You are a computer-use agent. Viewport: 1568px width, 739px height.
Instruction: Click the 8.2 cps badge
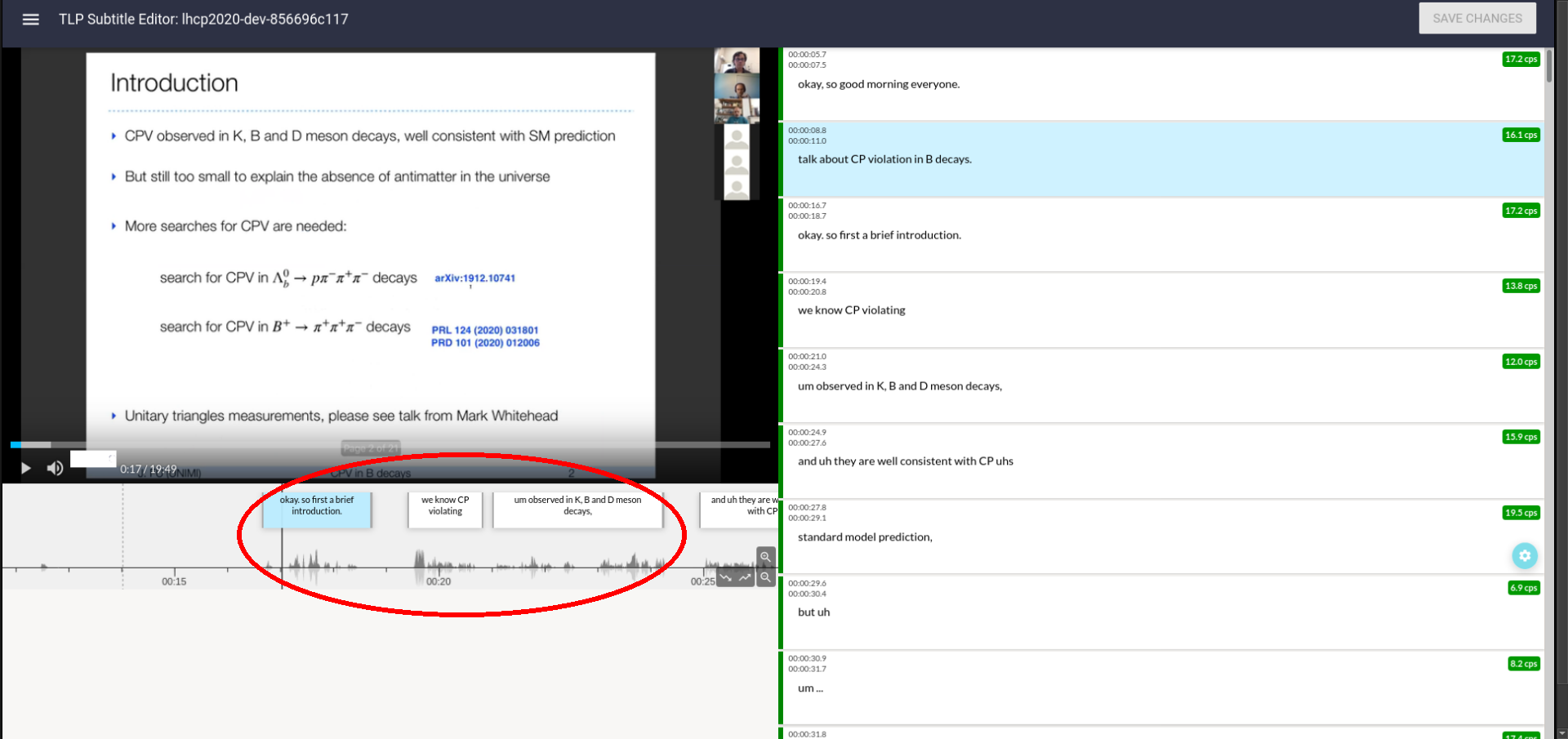coord(1523,664)
